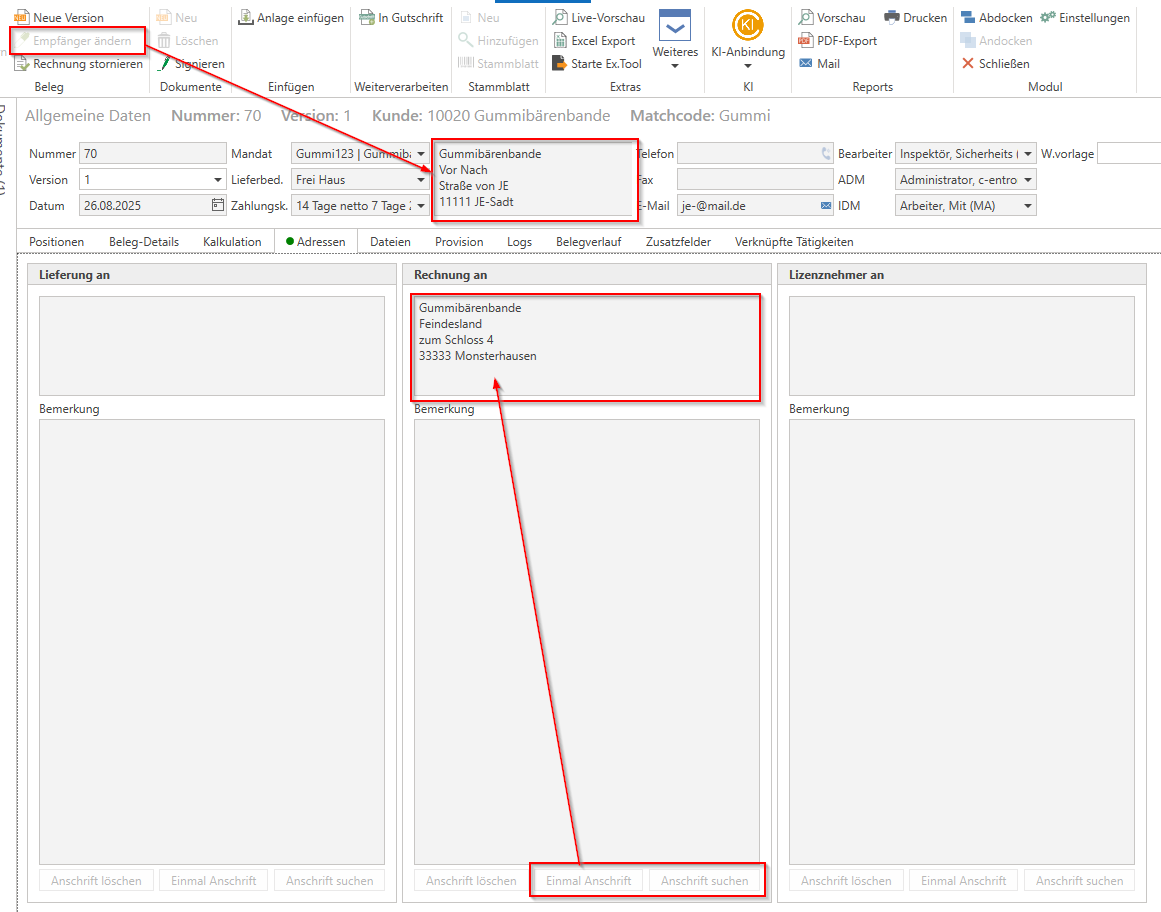Switch to the Positionen tab

56,242
